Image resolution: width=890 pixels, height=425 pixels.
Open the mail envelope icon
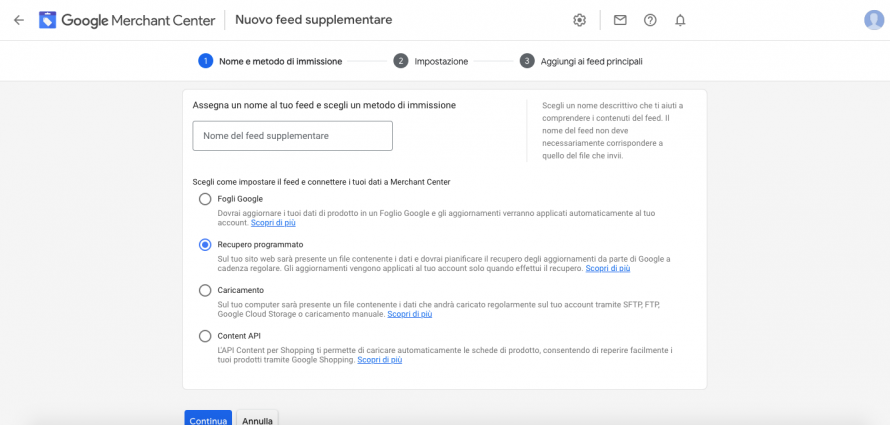tap(620, 20)
